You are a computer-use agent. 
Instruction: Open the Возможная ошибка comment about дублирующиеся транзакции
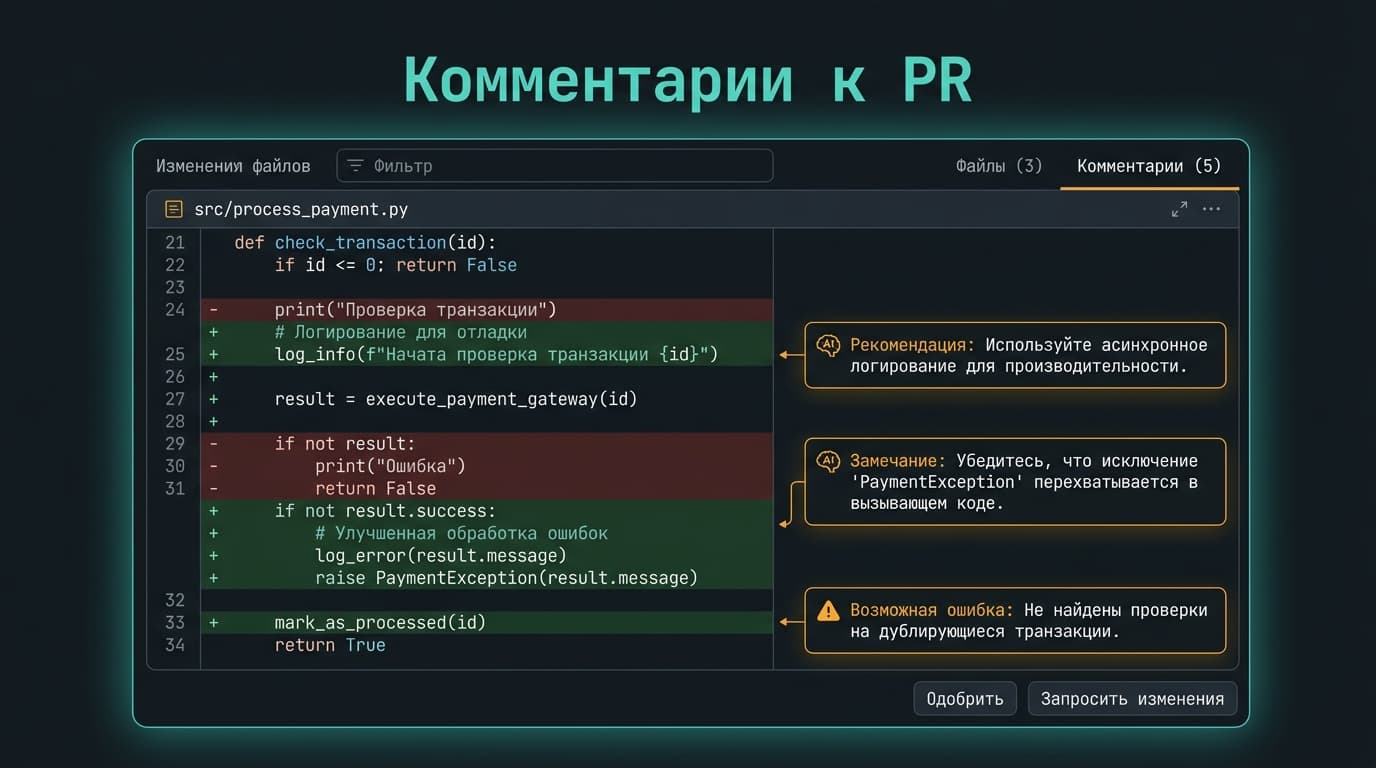(x=1015, y=620)
